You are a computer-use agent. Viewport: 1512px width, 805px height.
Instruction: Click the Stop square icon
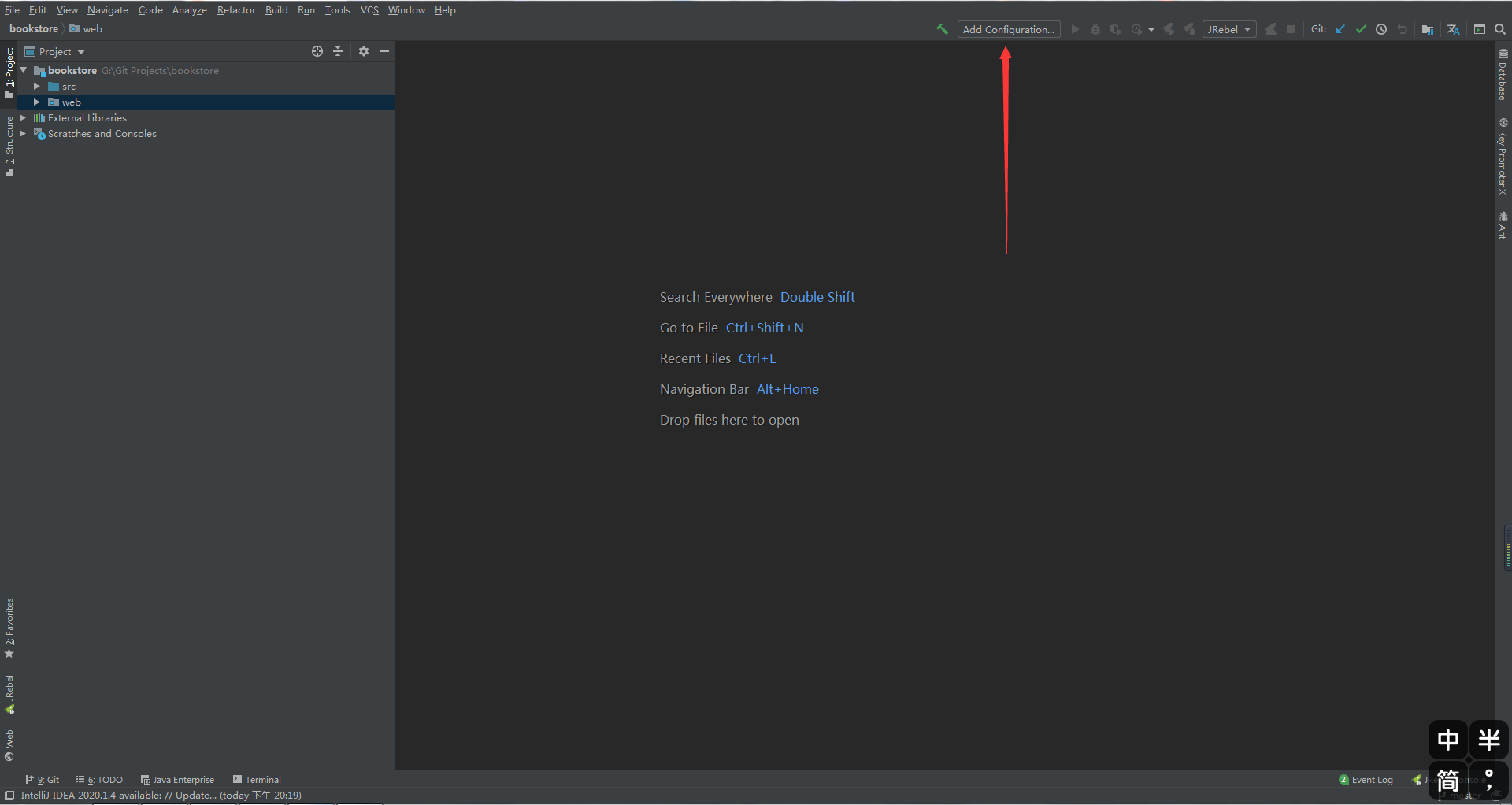tap(1291, 29)
